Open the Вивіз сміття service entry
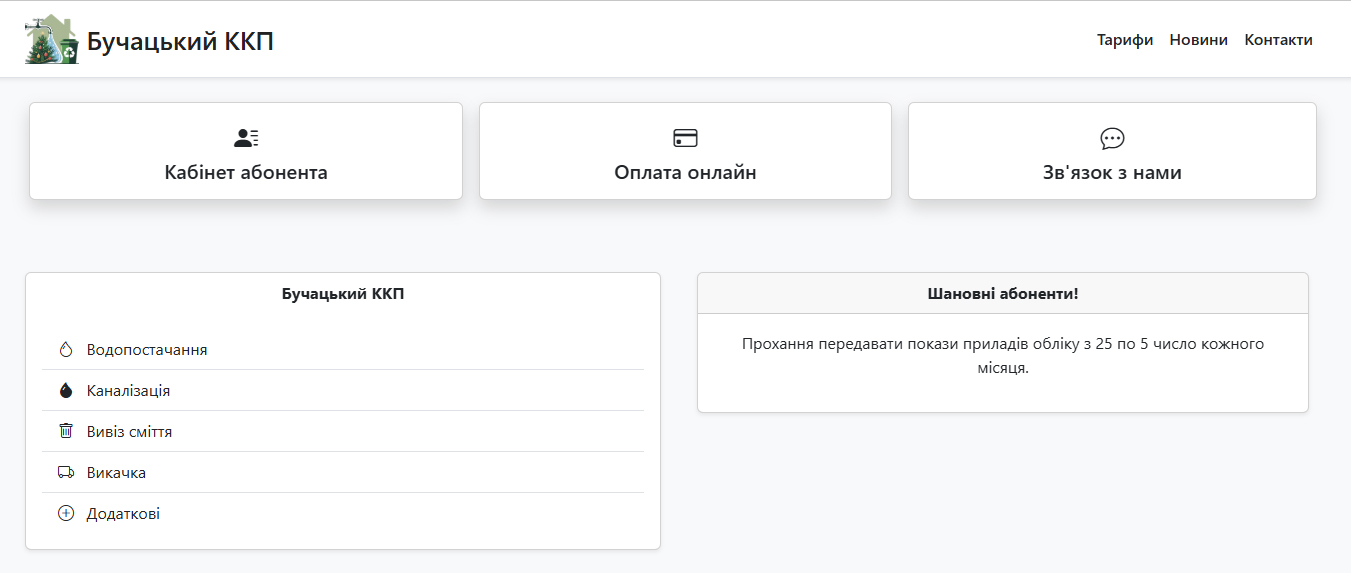 tap(129, 432)
